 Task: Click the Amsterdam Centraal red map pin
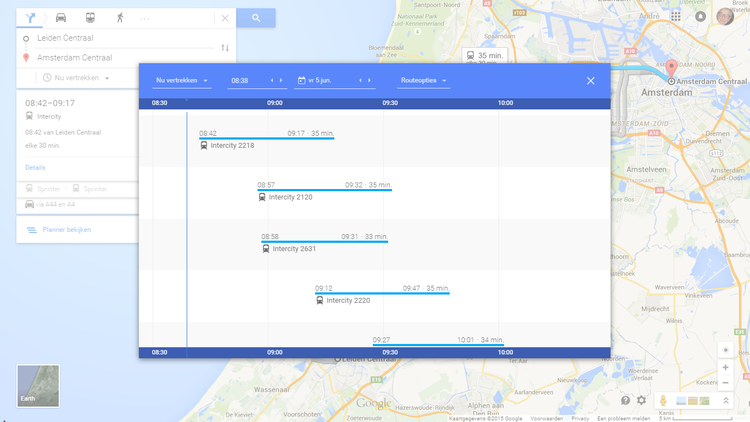click(x=672, y=68)
